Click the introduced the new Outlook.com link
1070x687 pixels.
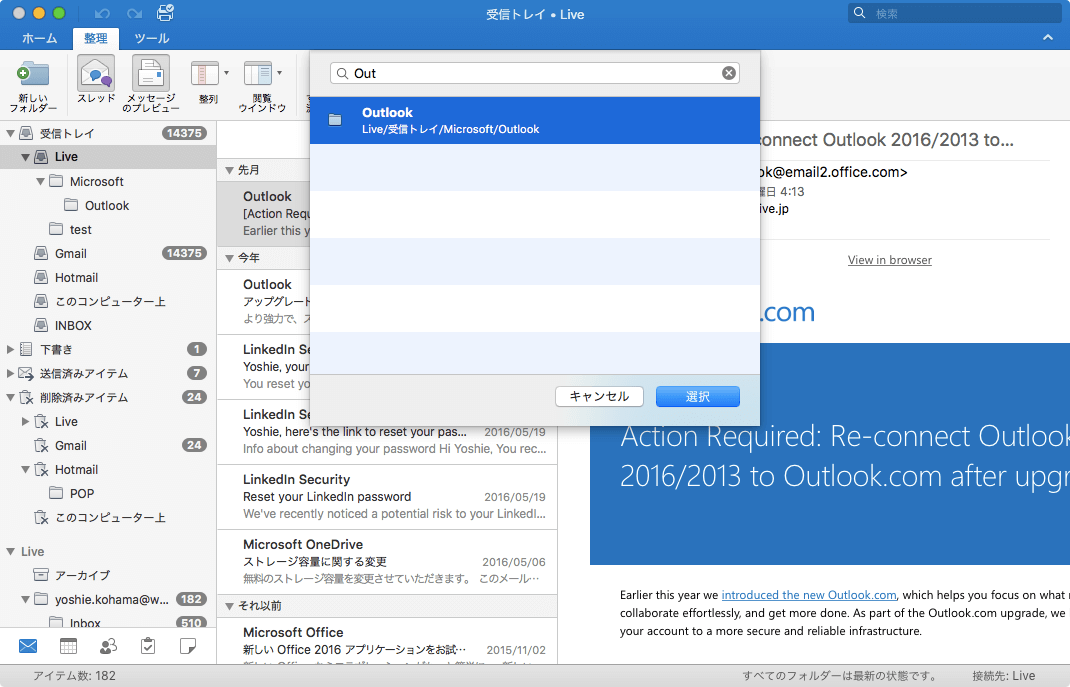[809, 595]
